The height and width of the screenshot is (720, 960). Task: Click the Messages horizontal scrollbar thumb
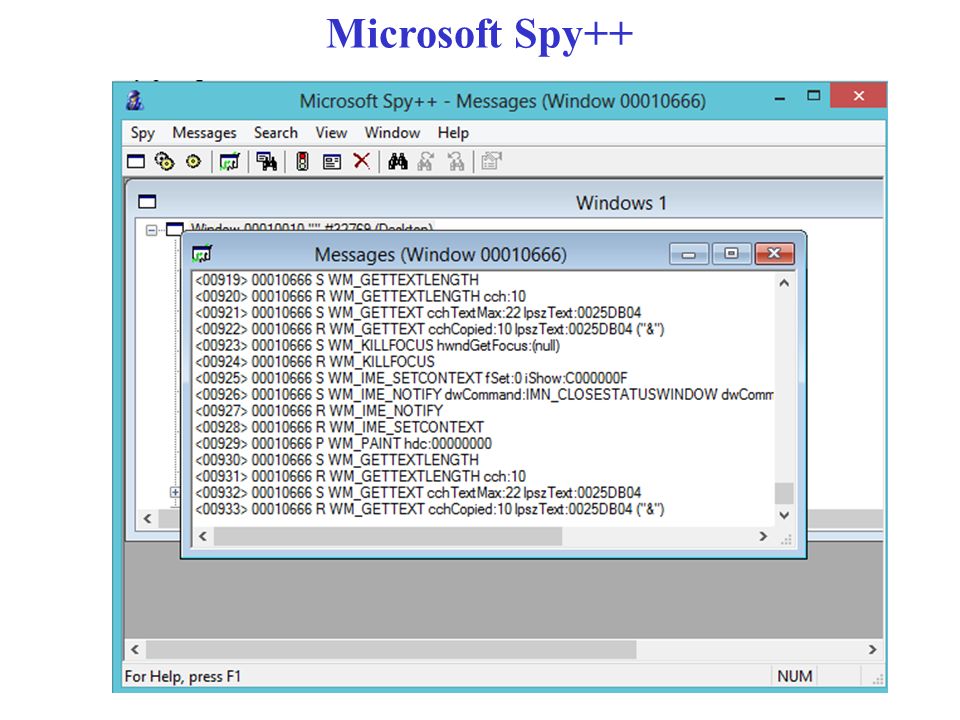coord(388,537)
